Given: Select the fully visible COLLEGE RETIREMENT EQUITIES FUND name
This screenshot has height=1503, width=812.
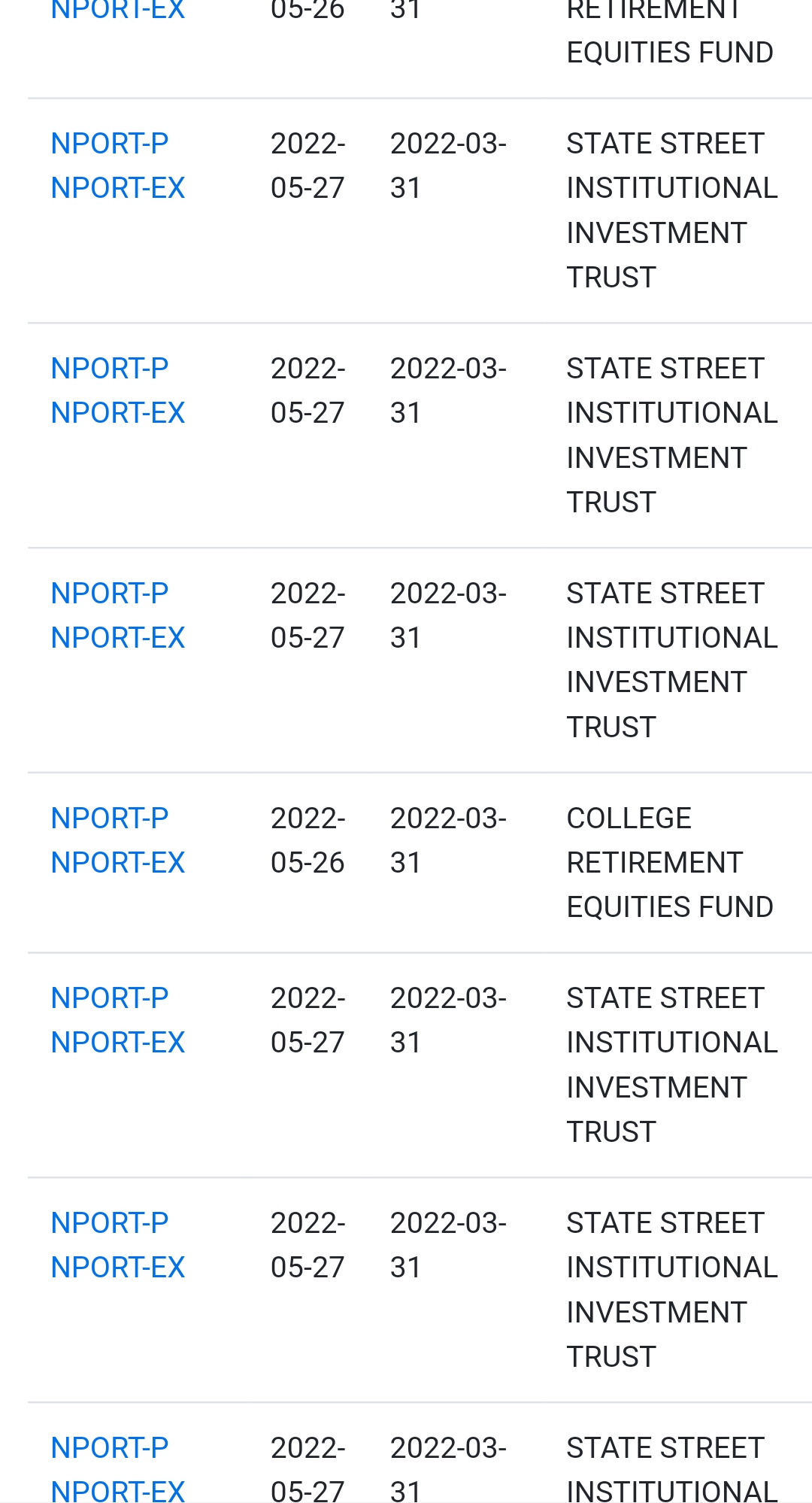Looking at the screenshot, I should [x=670, y=862].
